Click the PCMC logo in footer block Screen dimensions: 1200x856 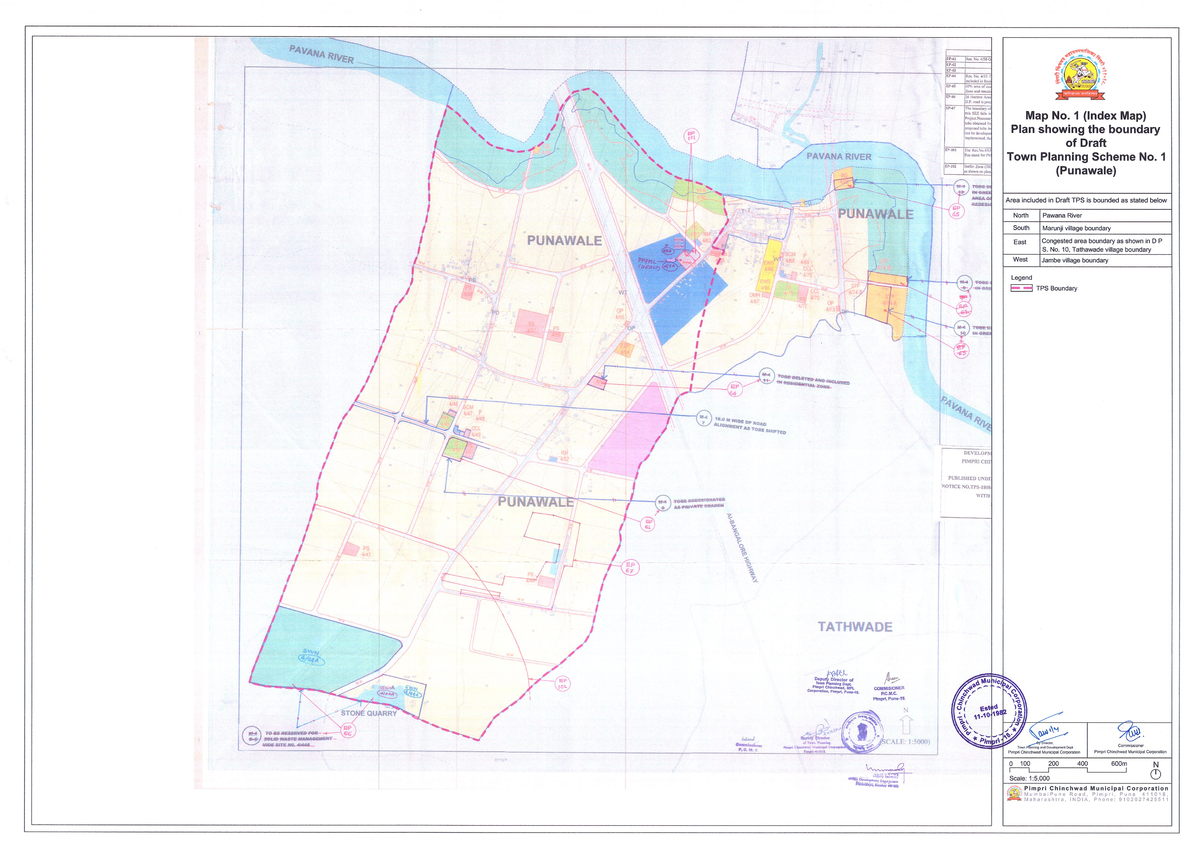[x=1013, y=794]
